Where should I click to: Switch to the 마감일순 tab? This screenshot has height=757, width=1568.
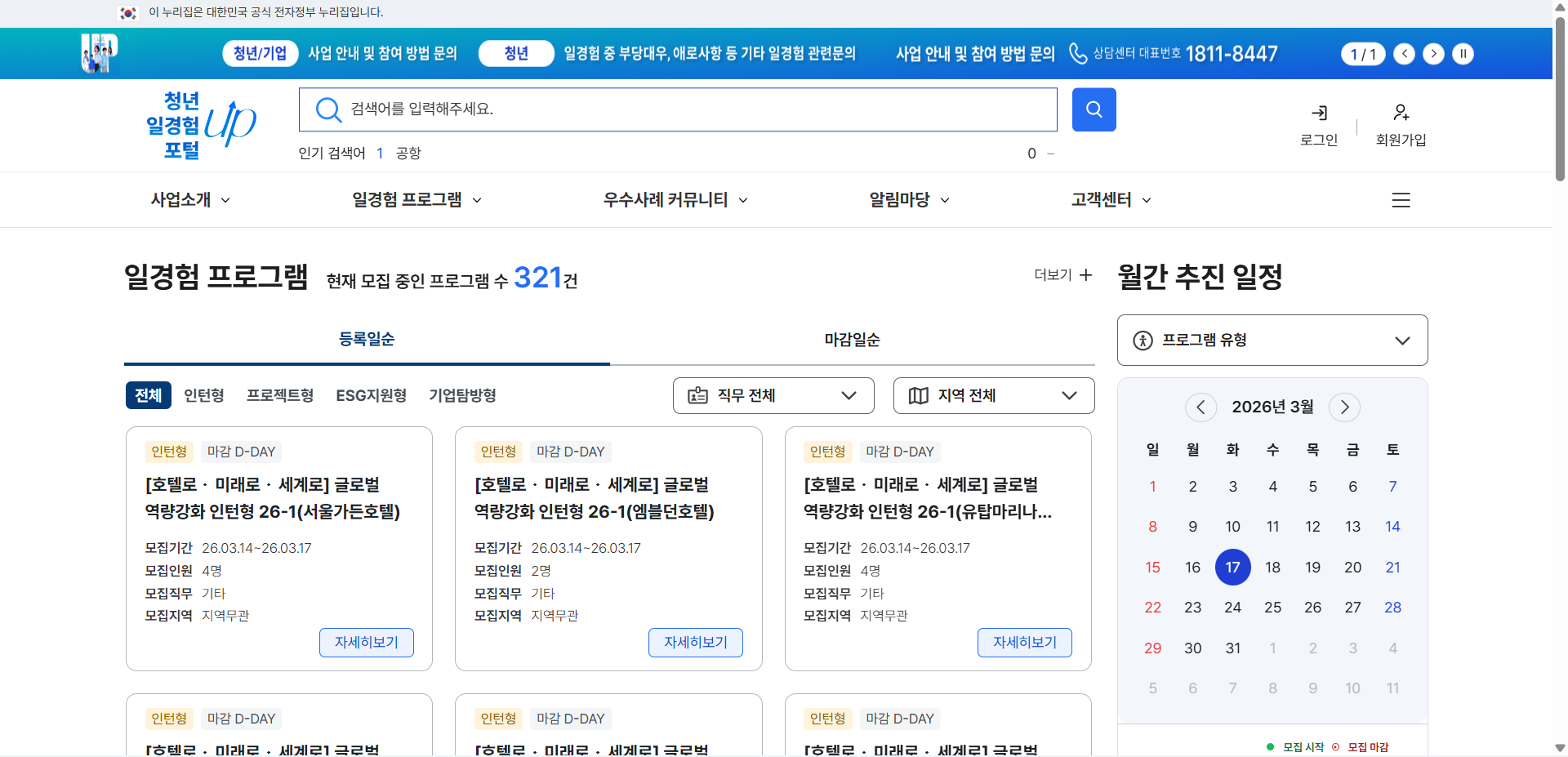852,340
